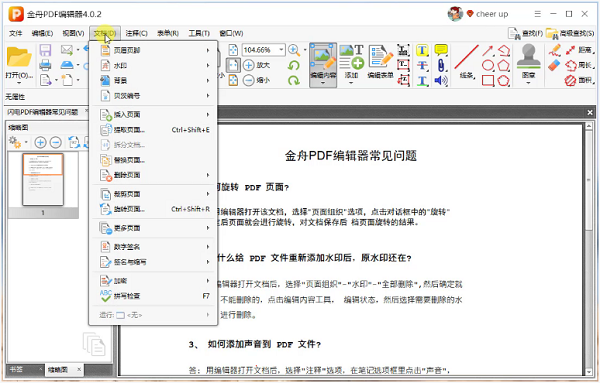Screen dimensions: 600x383
Task: Select the 周长 perimeter measuring tool
Action: [579, 65]
